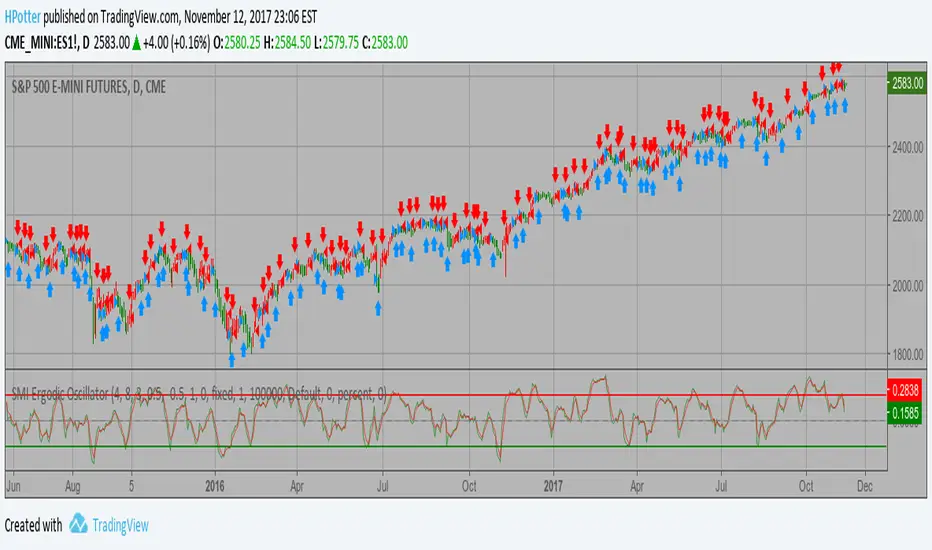Viewport: 932px width, 550px height.
Task: Click the open value O:2580.25
Action: (x=237, y=43)
